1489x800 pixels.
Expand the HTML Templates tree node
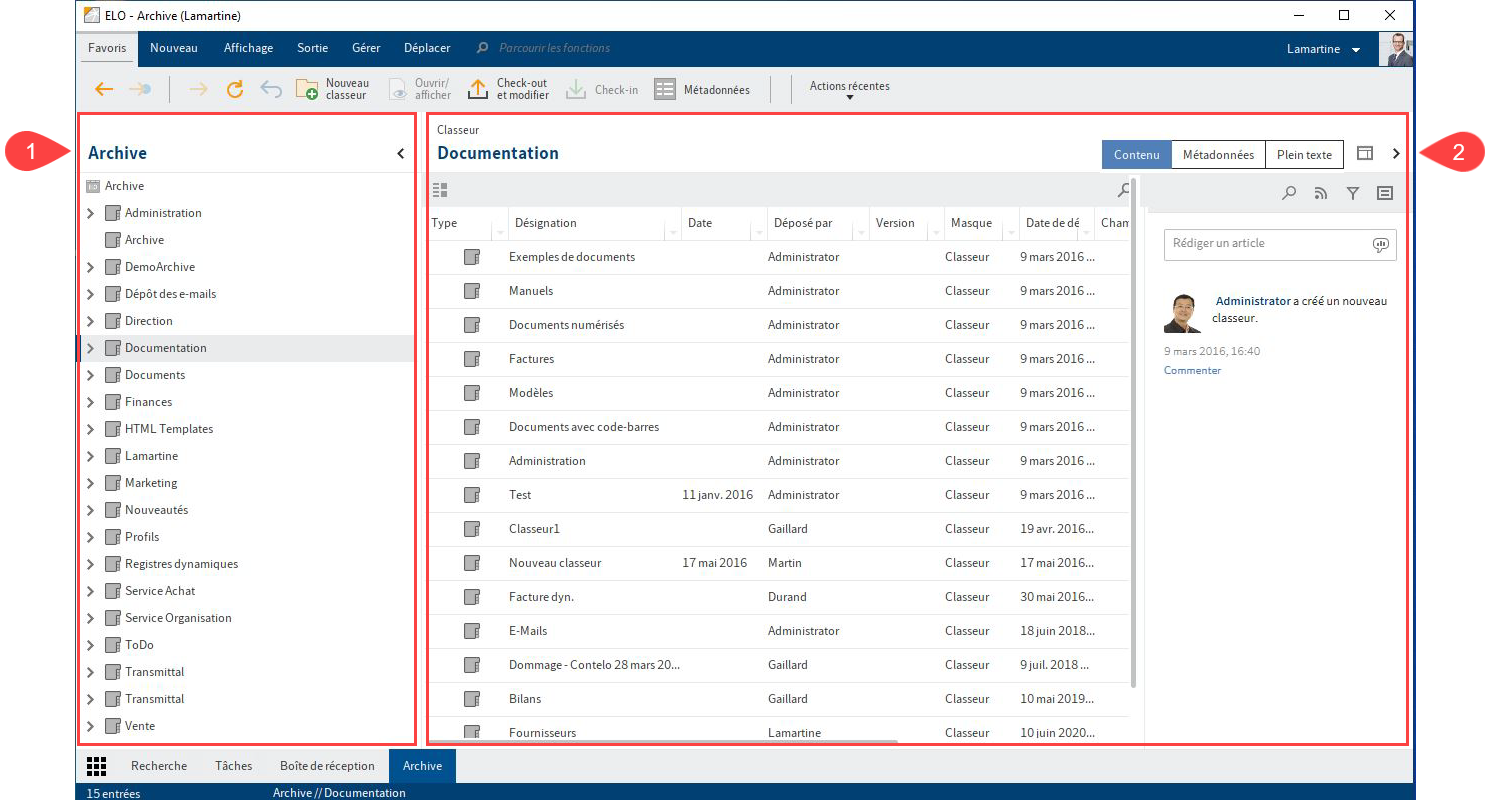tap(90, 429)
